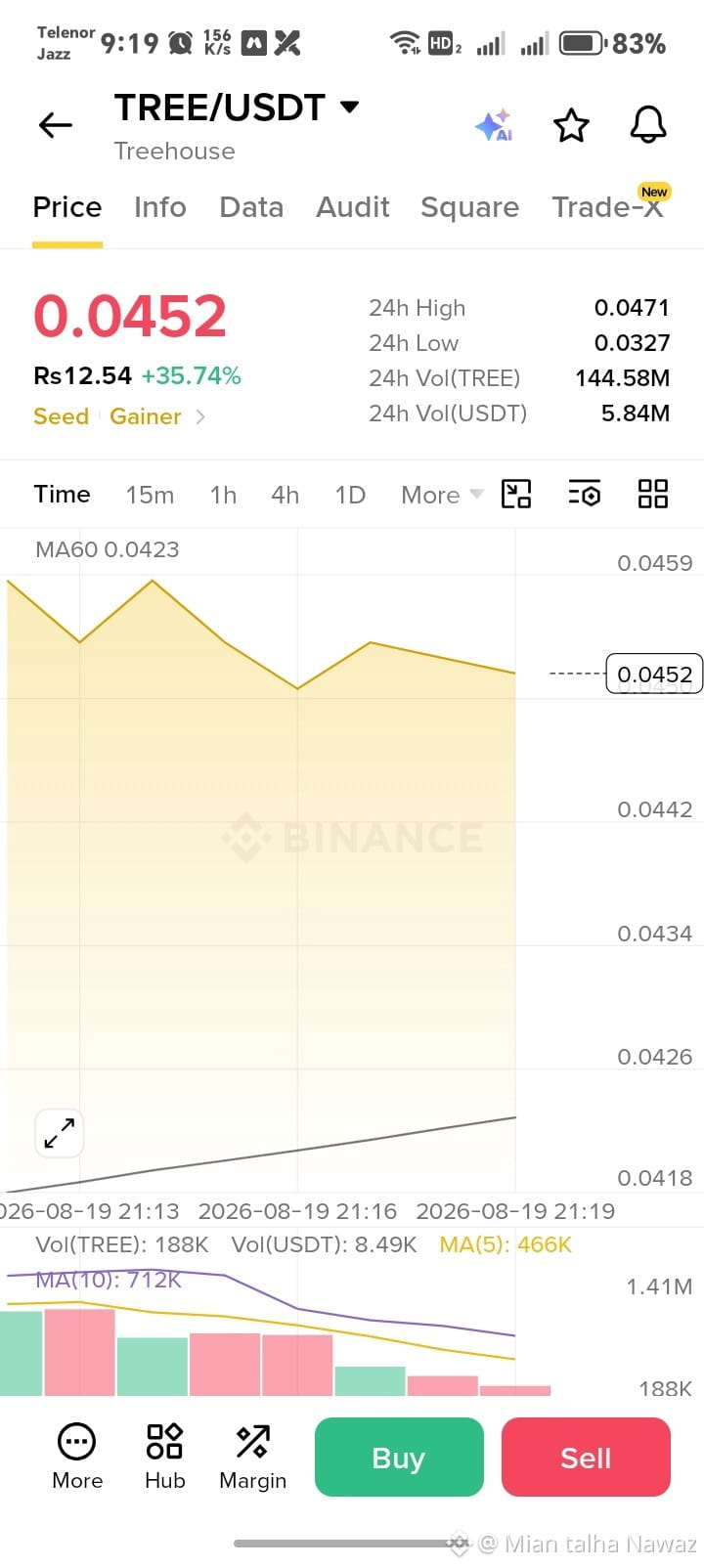
Task: Select the 4h interval
Action: (x=286, y=495)
